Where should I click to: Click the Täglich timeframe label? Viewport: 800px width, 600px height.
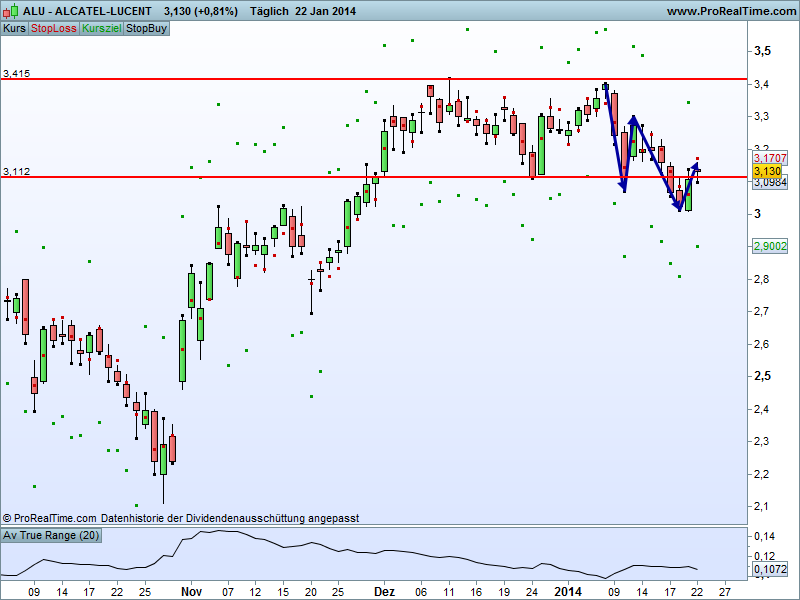point(269,11)
